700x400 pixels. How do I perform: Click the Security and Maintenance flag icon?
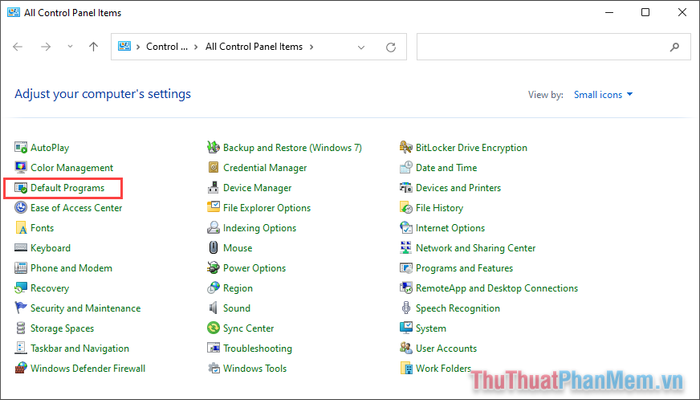click(21, 308)
